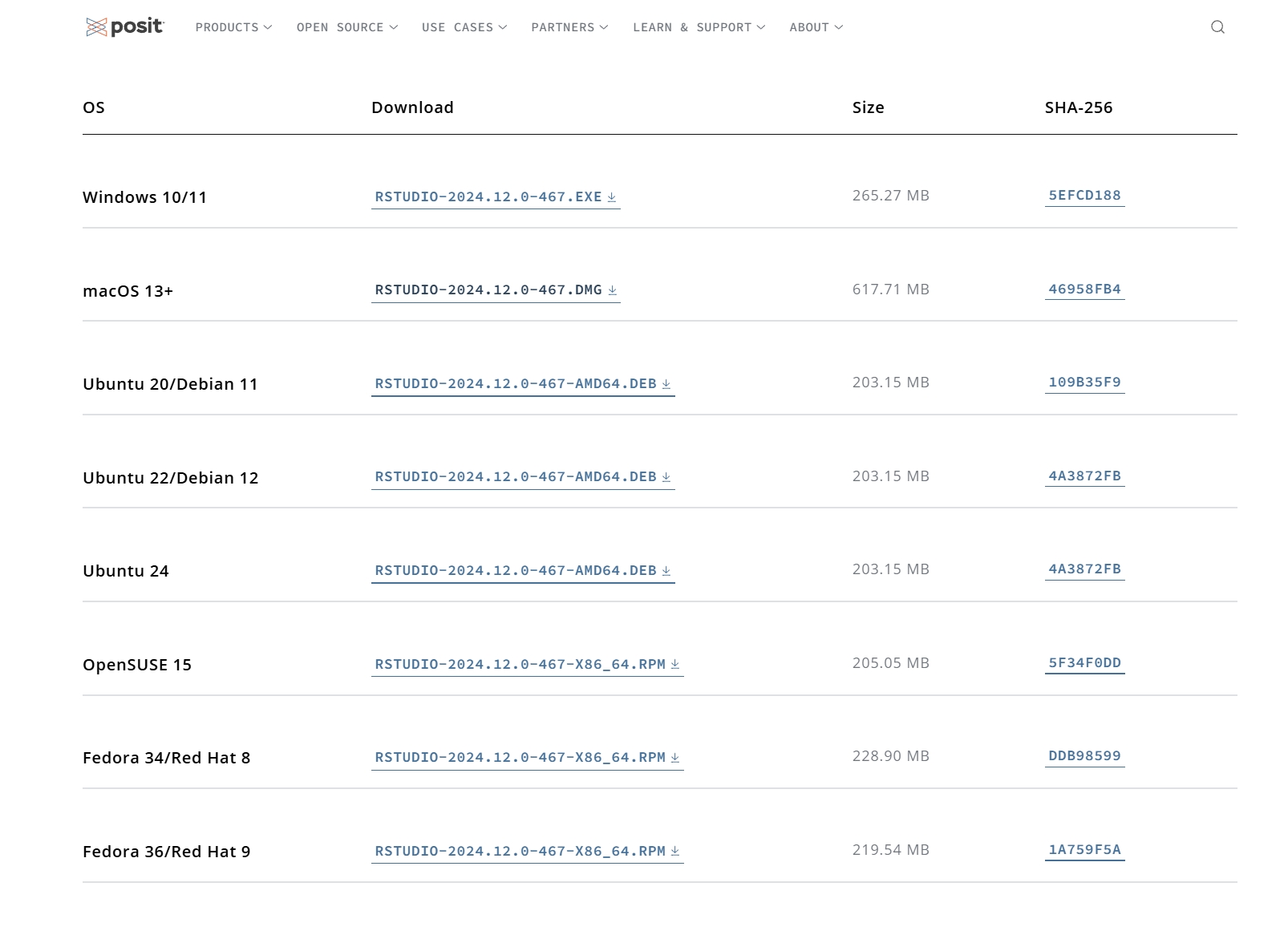
Task: Click the 265.27 MB size value
Action: pyautogui.click(x=890, y=196)
